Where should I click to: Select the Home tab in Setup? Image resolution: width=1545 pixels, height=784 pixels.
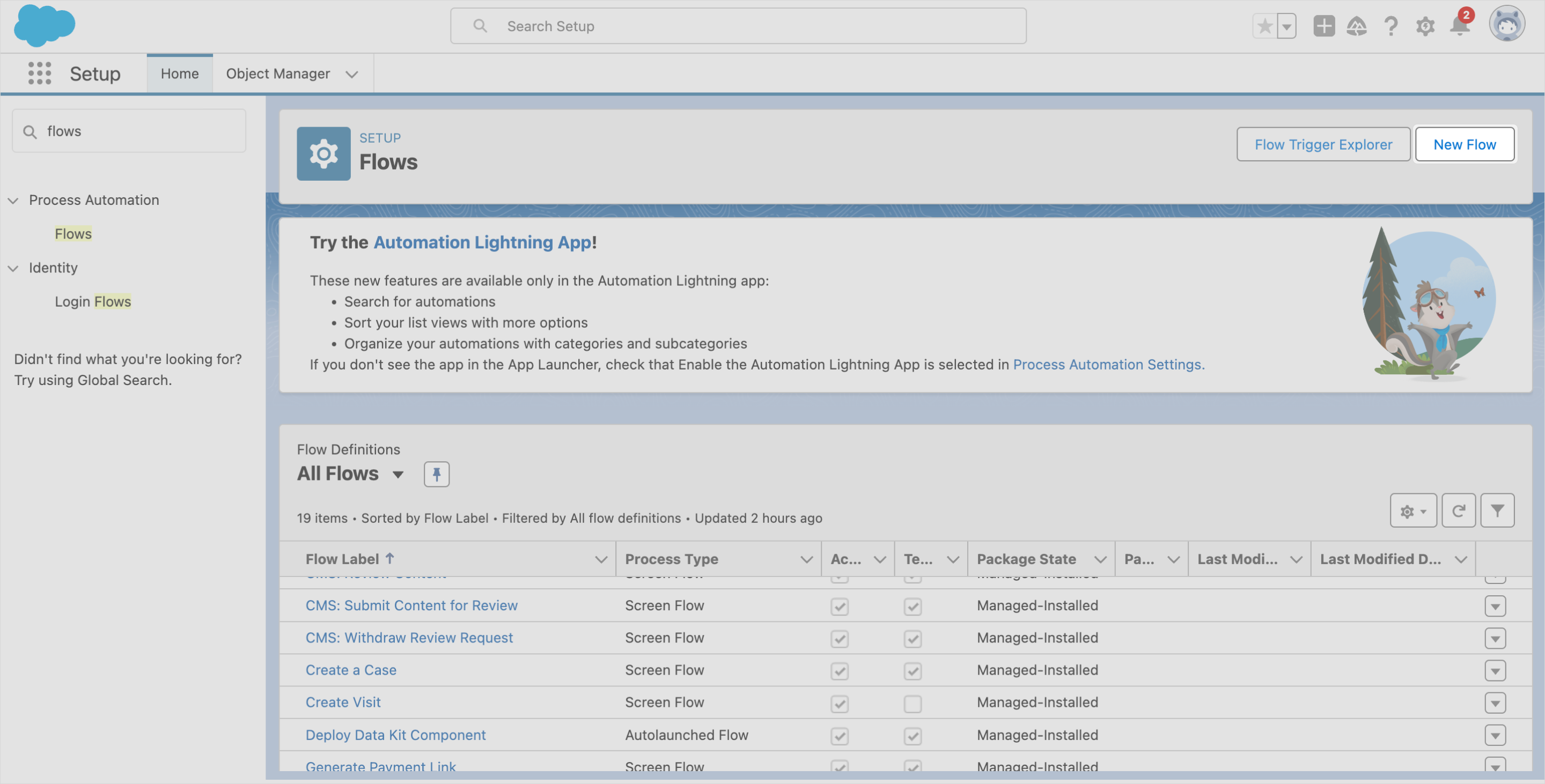point(179,73)
